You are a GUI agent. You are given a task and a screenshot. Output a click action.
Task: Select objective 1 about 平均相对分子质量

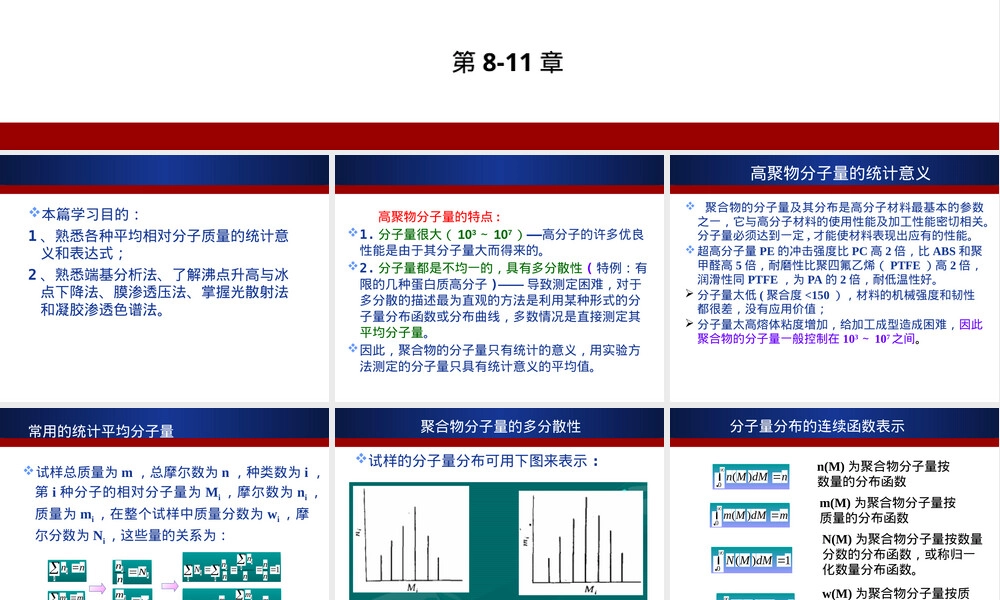click(158, 244)
